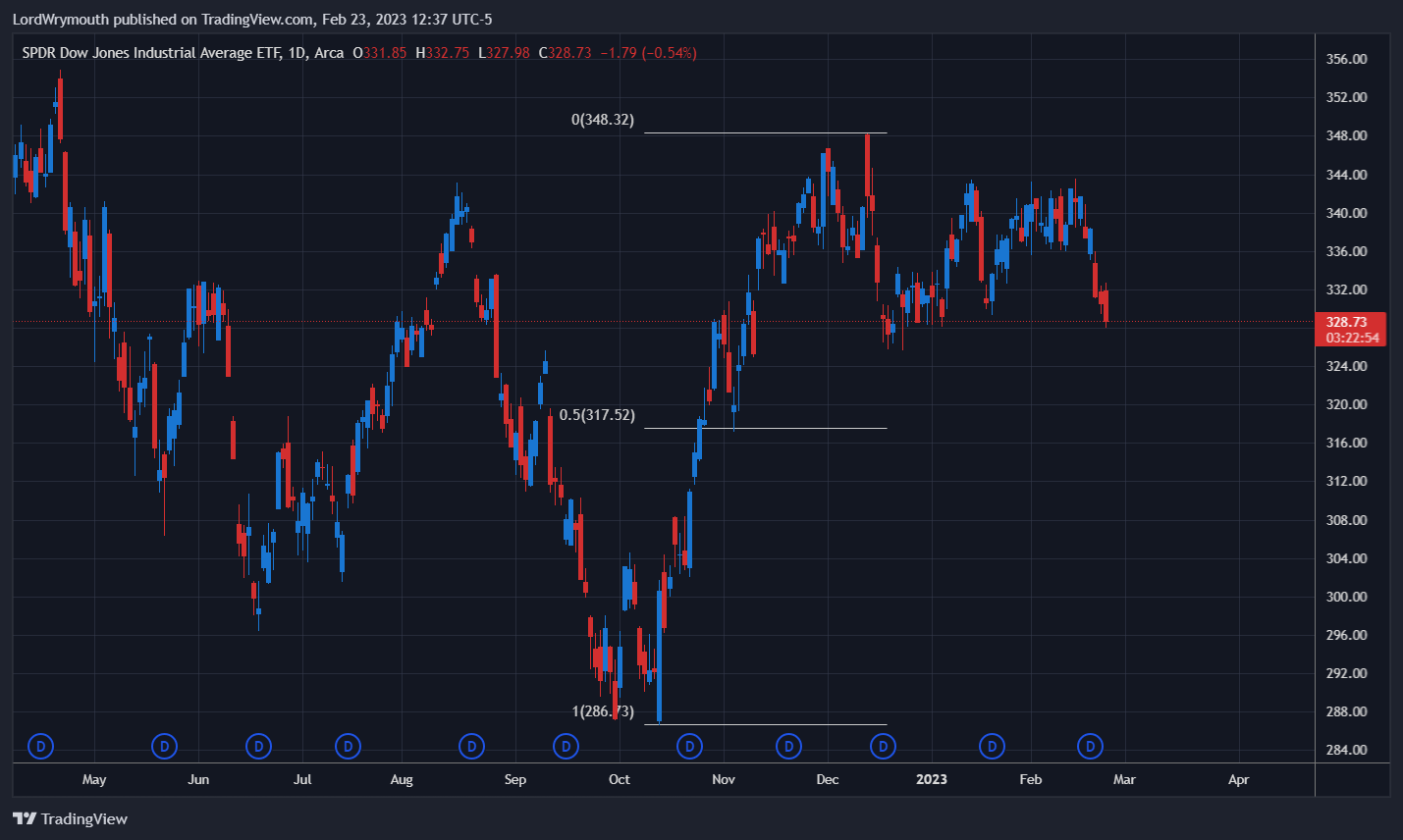Click 348.00 on the price axis
This screenshot has height=840, width=1403.
click(x=1346, y=135)
